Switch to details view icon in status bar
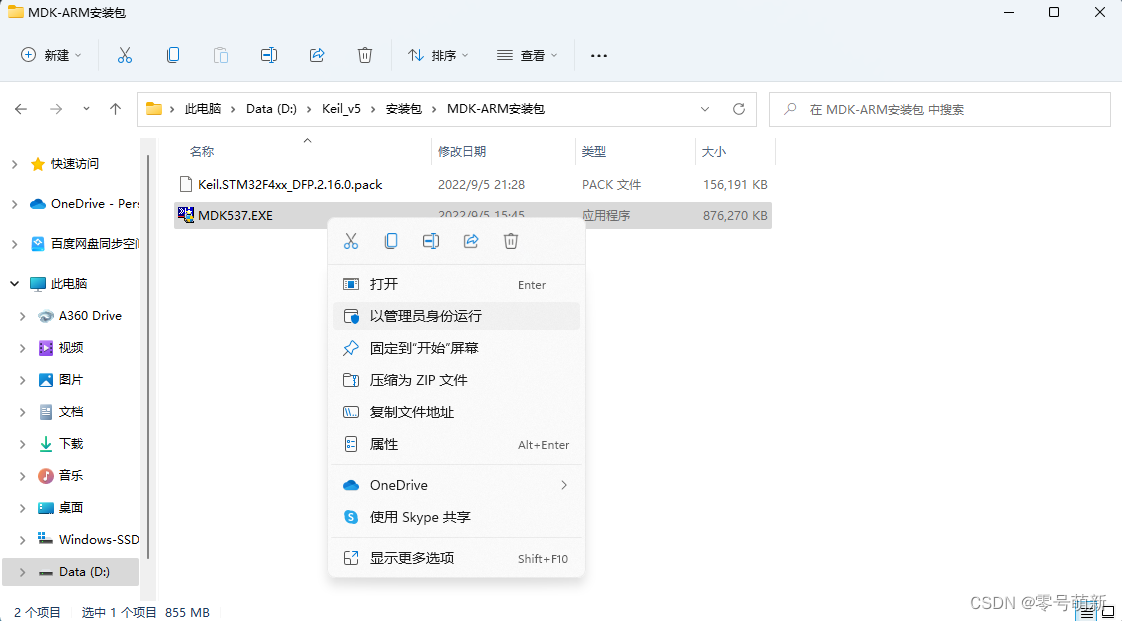The height and width of the screenshot is (621, 1122). (1087, 612)
